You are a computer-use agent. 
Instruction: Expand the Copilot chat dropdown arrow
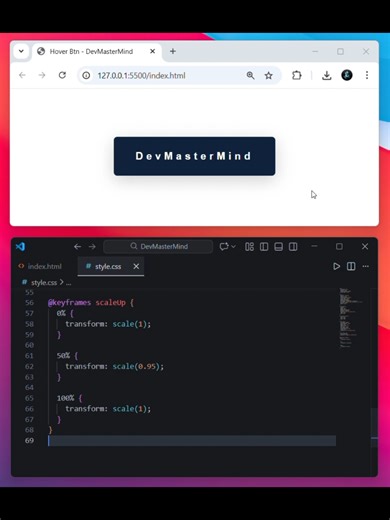(x=233, y=247)
